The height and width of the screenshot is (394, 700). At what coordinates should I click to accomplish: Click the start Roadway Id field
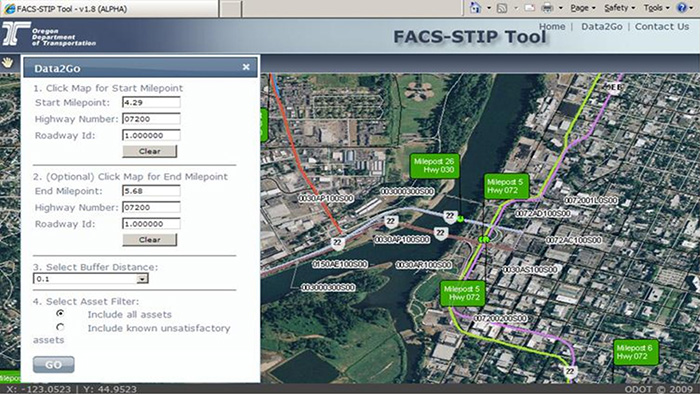tap(151, 136)
